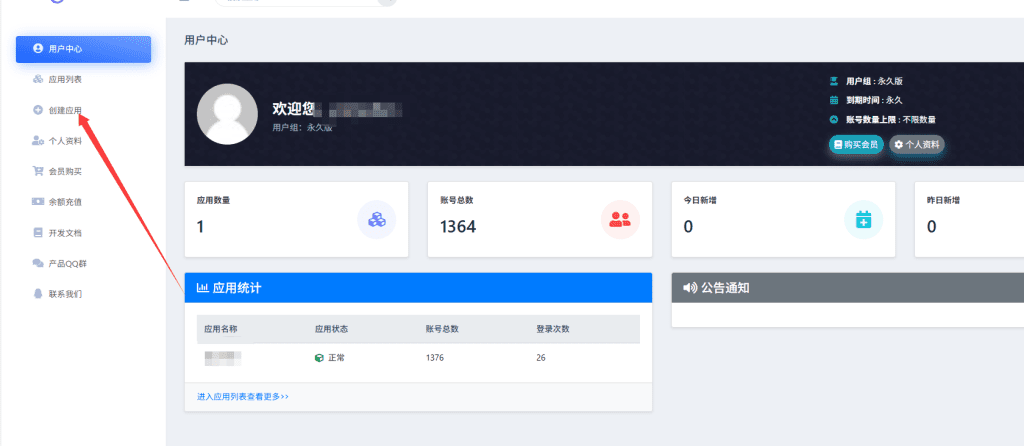This screenshot has width=1024, height=446.
Task: Click the 昨日新增 value 0
Action: point(932,227)
